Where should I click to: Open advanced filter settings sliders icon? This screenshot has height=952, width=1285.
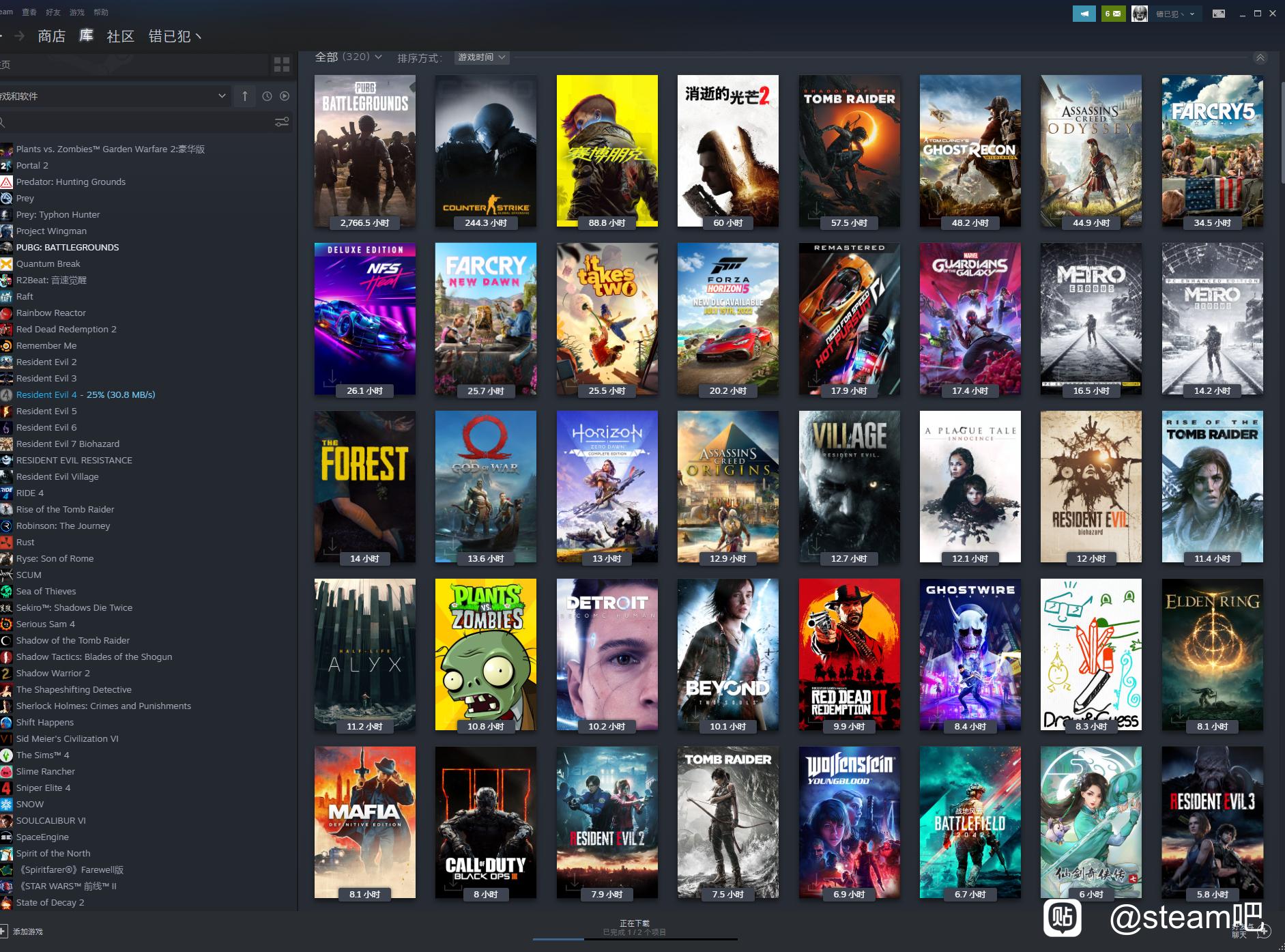[282, 122]
